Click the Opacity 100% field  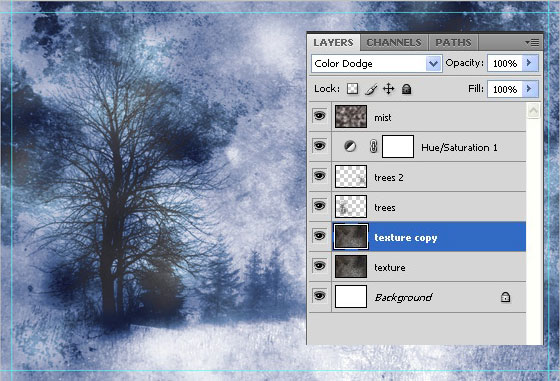(505, 64)
